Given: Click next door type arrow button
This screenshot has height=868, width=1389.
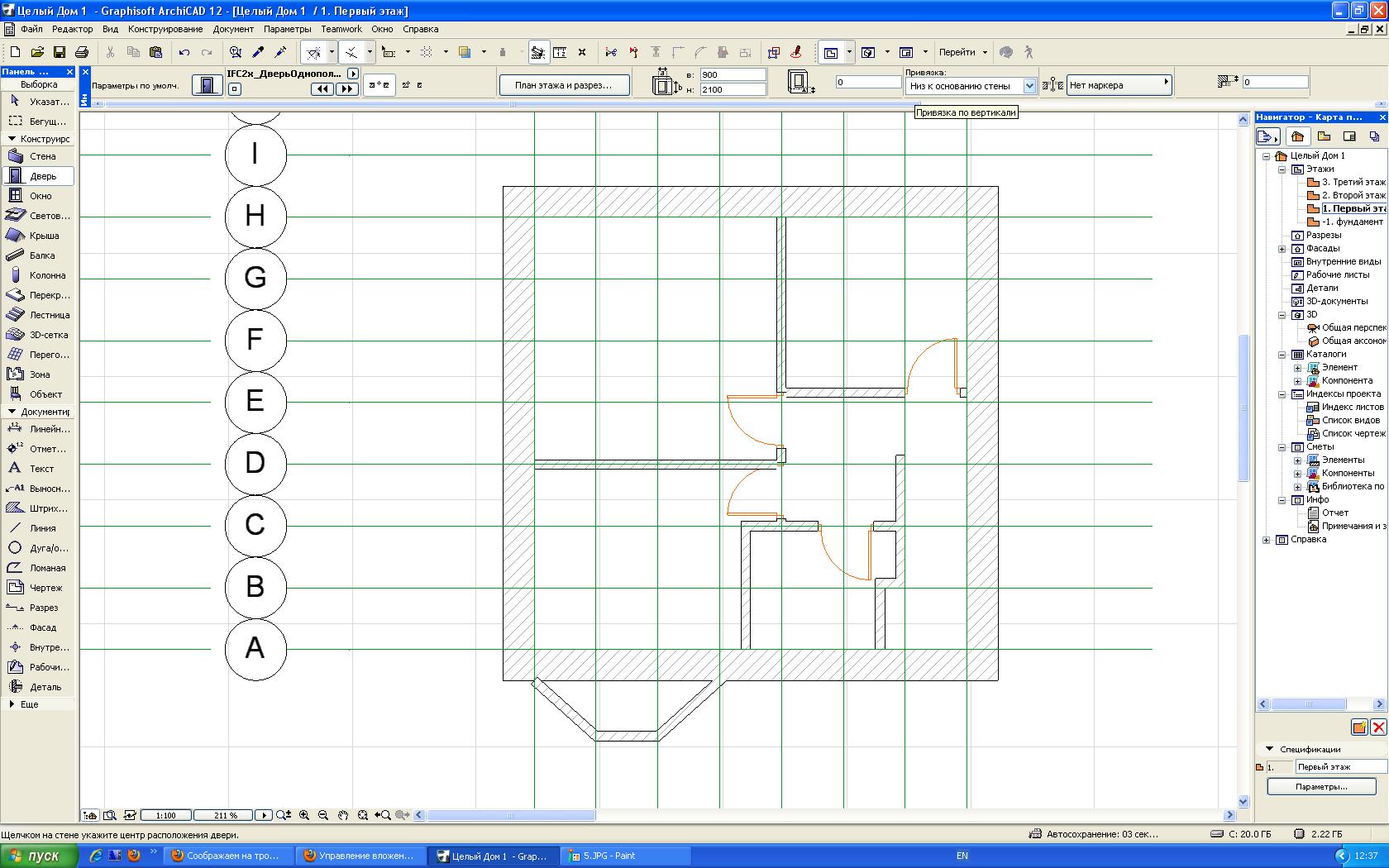Looking at the screenshot, I should point(346,88).
